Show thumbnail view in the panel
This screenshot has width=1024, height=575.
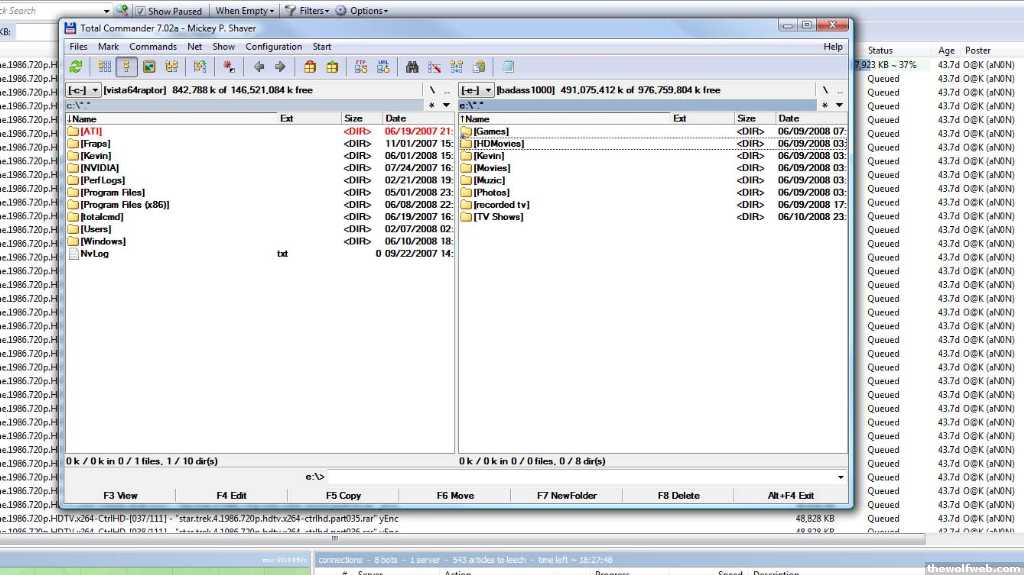coord(149,67)
